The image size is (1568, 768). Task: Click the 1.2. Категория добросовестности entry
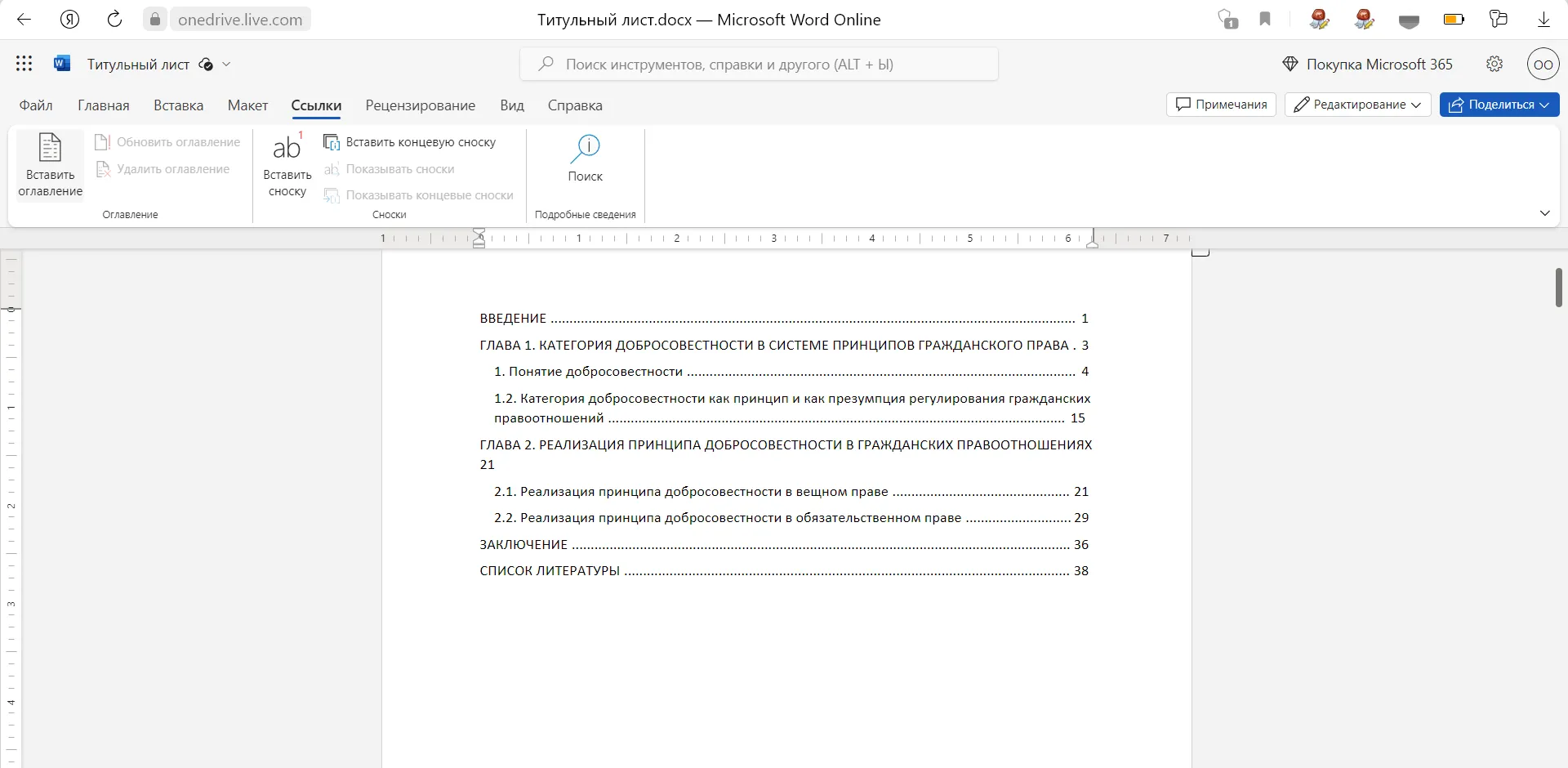(792, 409)
